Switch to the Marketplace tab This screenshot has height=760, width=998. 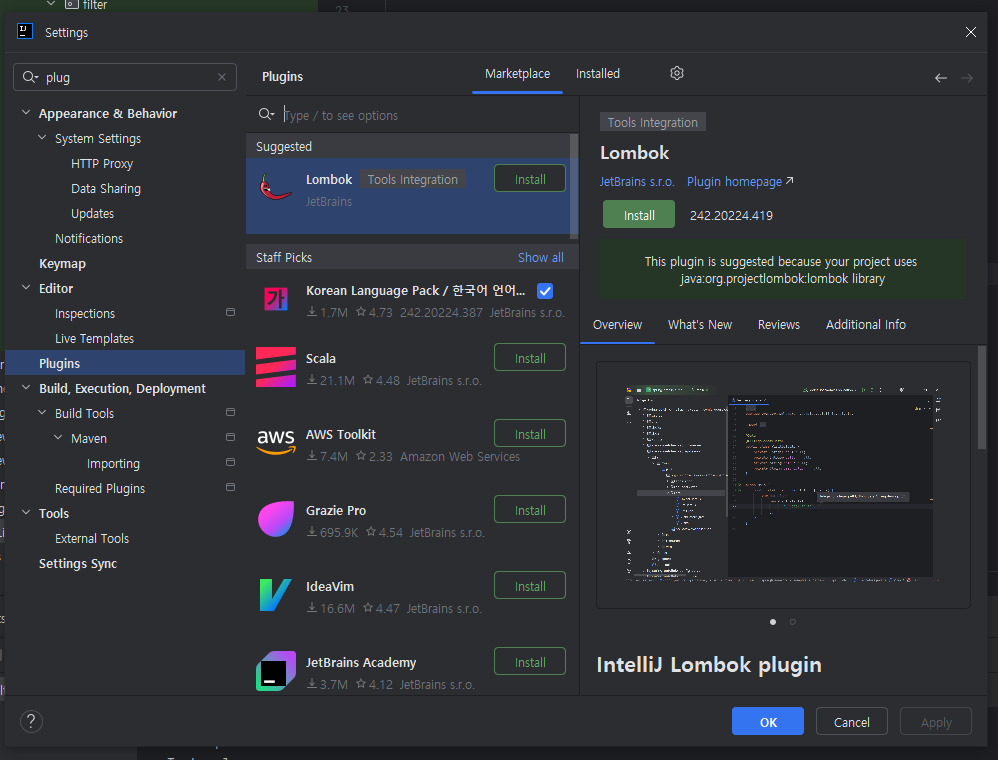(x=517, y=74)
